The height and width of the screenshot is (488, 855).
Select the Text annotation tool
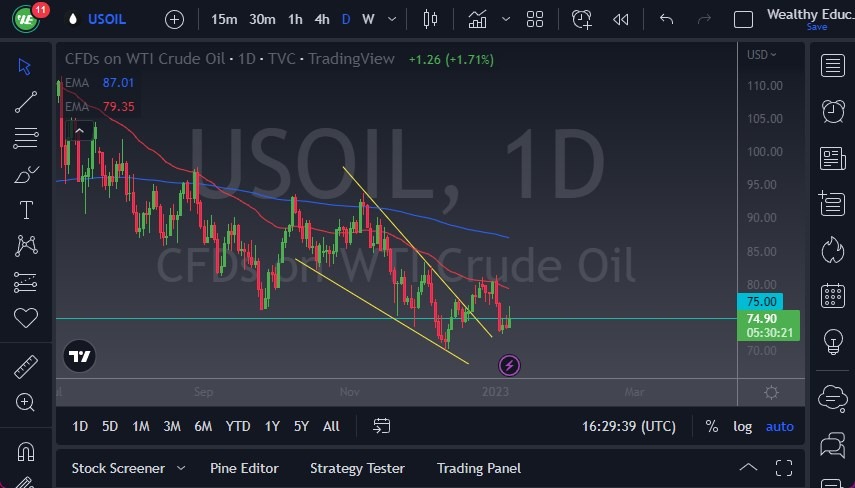(x=26, y=210)
